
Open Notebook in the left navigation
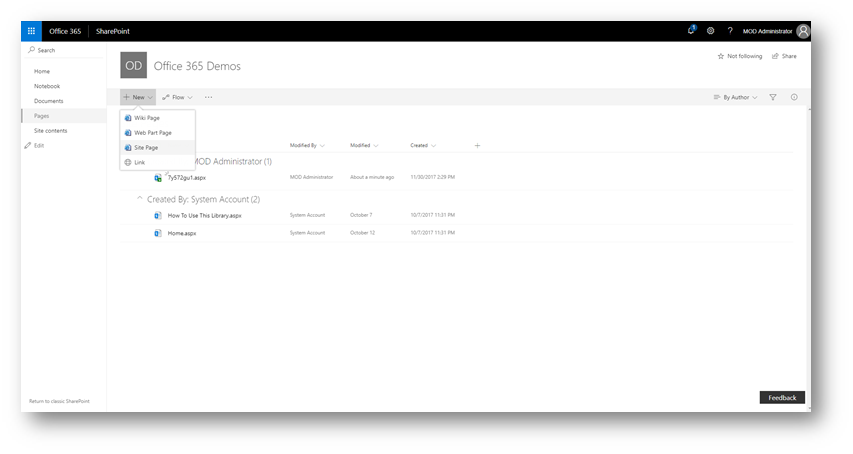click(47, 86)
